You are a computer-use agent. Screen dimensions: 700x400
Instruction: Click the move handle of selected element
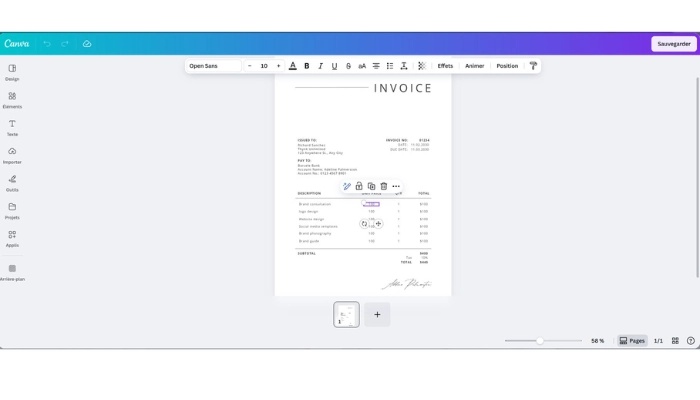pyautogui.click(x=378, y=224)
